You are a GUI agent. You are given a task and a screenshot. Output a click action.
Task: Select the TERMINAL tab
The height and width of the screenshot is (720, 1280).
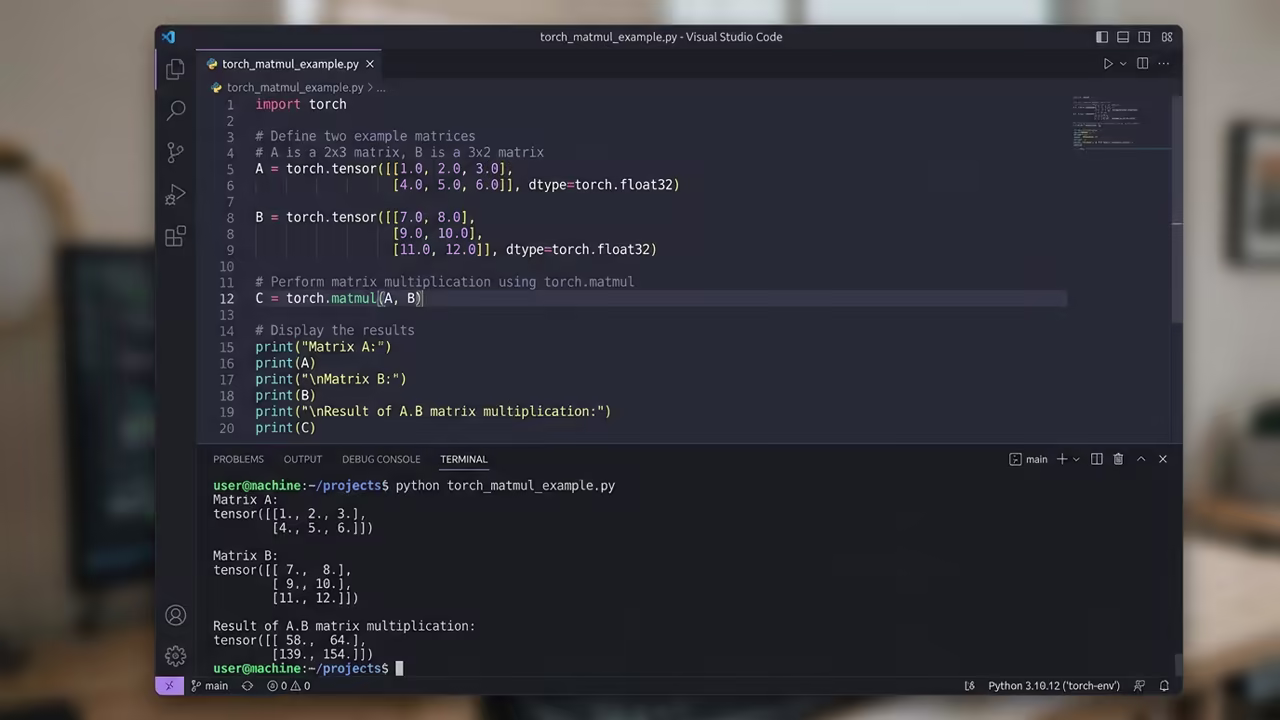463,459
